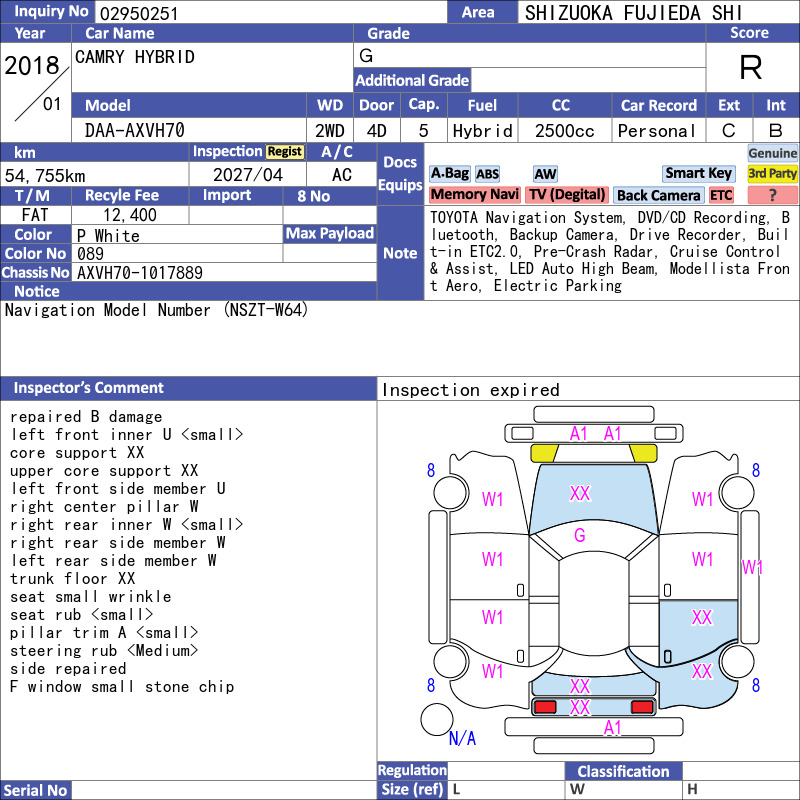Click the right red tail light

point(642,707)
